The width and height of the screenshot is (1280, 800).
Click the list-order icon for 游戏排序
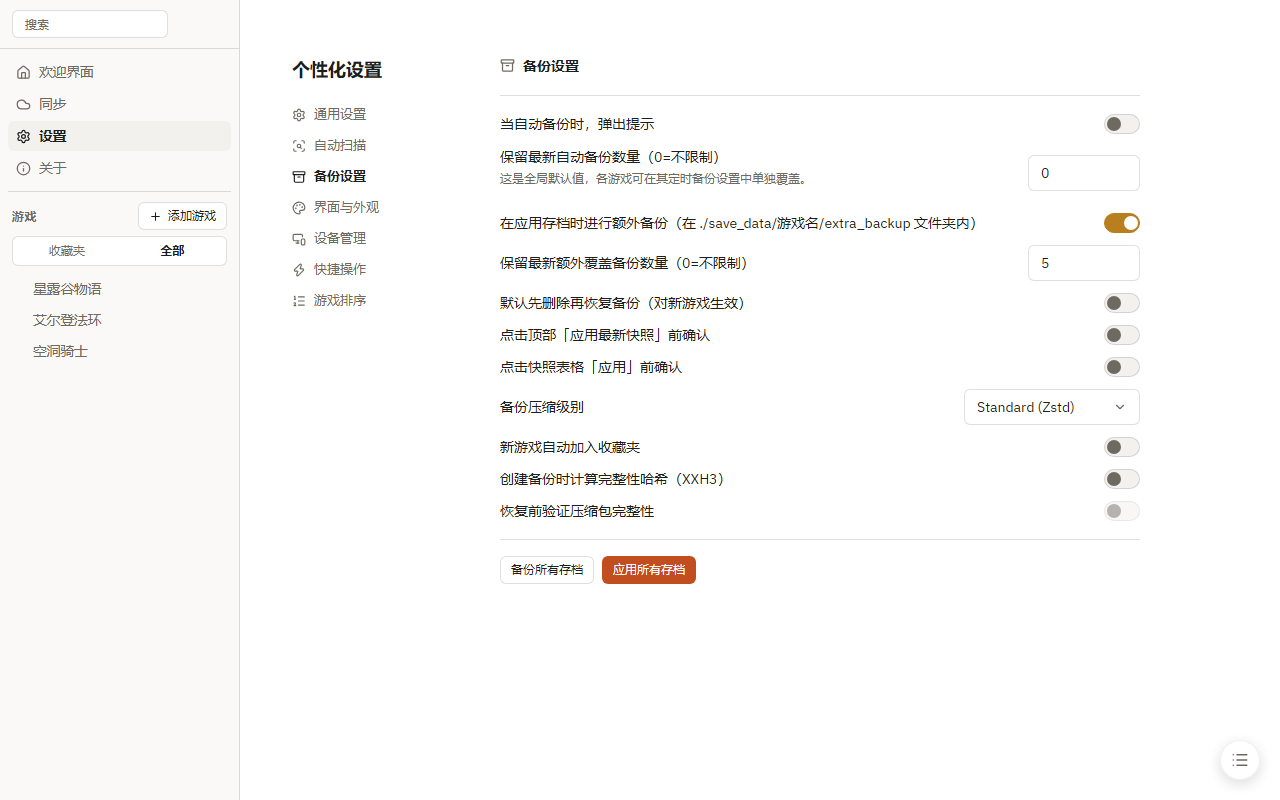[298, 300]
